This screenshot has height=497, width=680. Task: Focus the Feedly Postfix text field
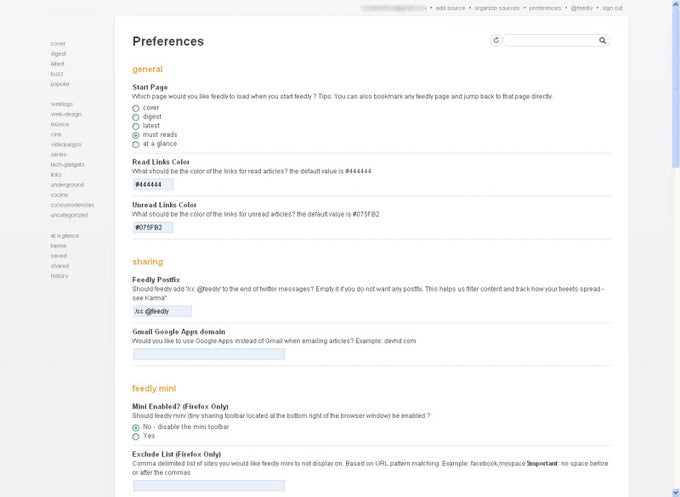coord(162,311)
